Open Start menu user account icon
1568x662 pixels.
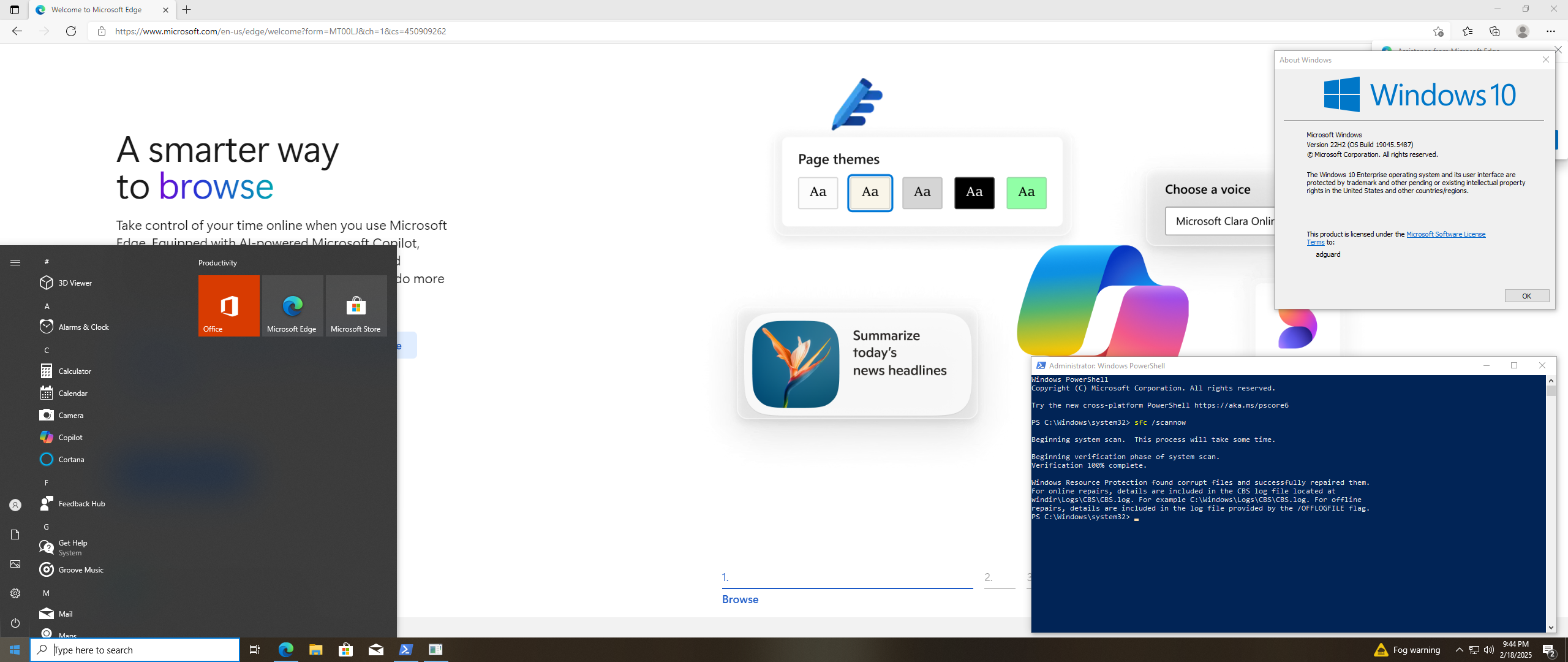click(15, 505)
